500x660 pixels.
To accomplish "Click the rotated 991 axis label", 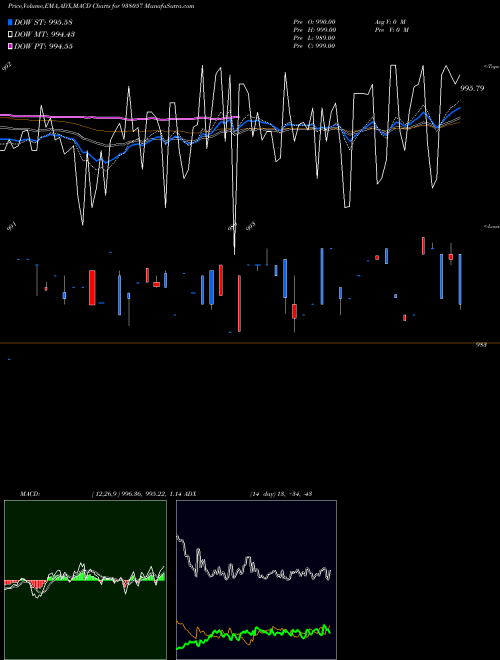I will [12, 227].
